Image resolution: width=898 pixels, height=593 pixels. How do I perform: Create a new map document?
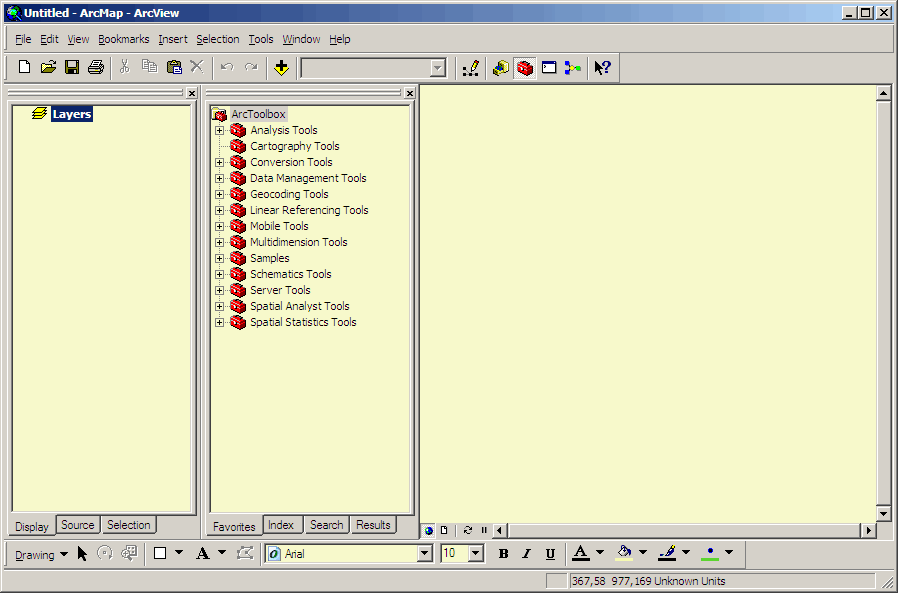[24, 68]
